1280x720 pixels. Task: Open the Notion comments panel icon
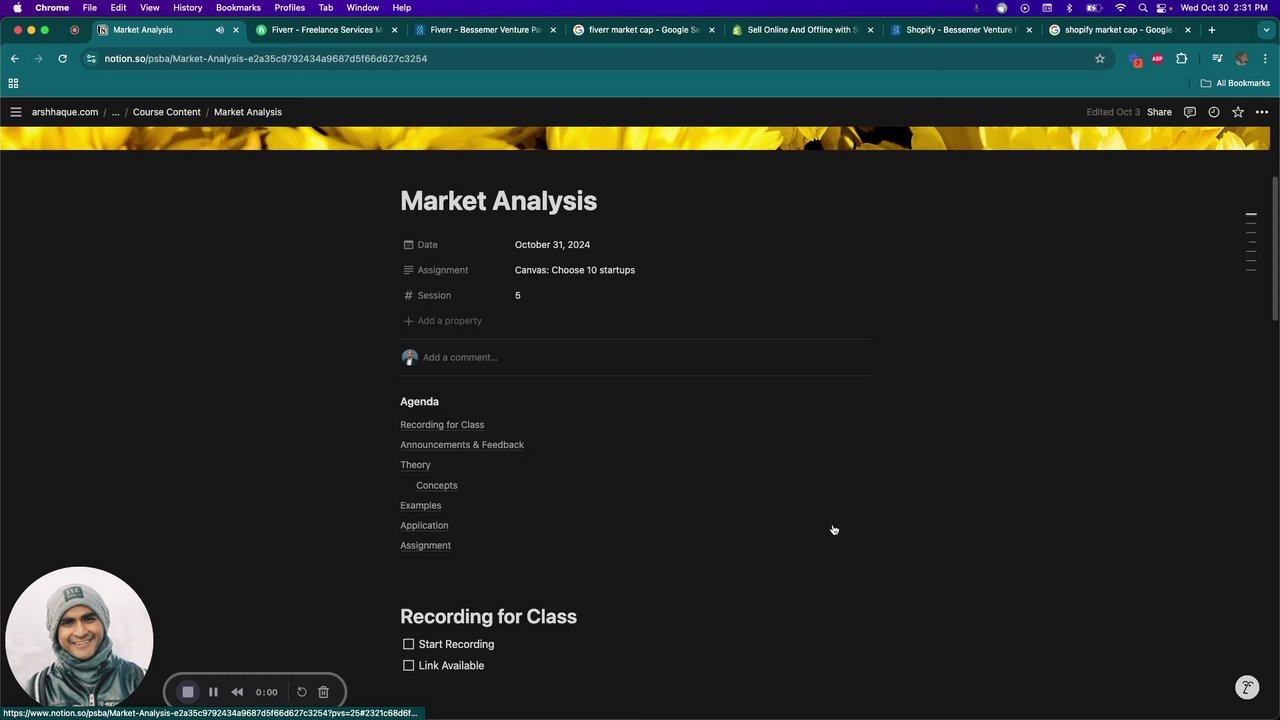point(1190,112)
